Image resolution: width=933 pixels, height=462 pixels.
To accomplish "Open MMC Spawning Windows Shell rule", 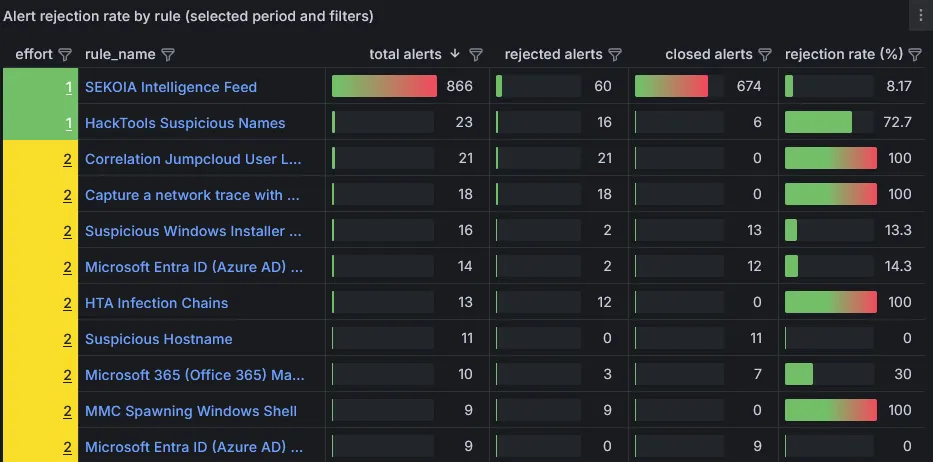I will 191,411.
